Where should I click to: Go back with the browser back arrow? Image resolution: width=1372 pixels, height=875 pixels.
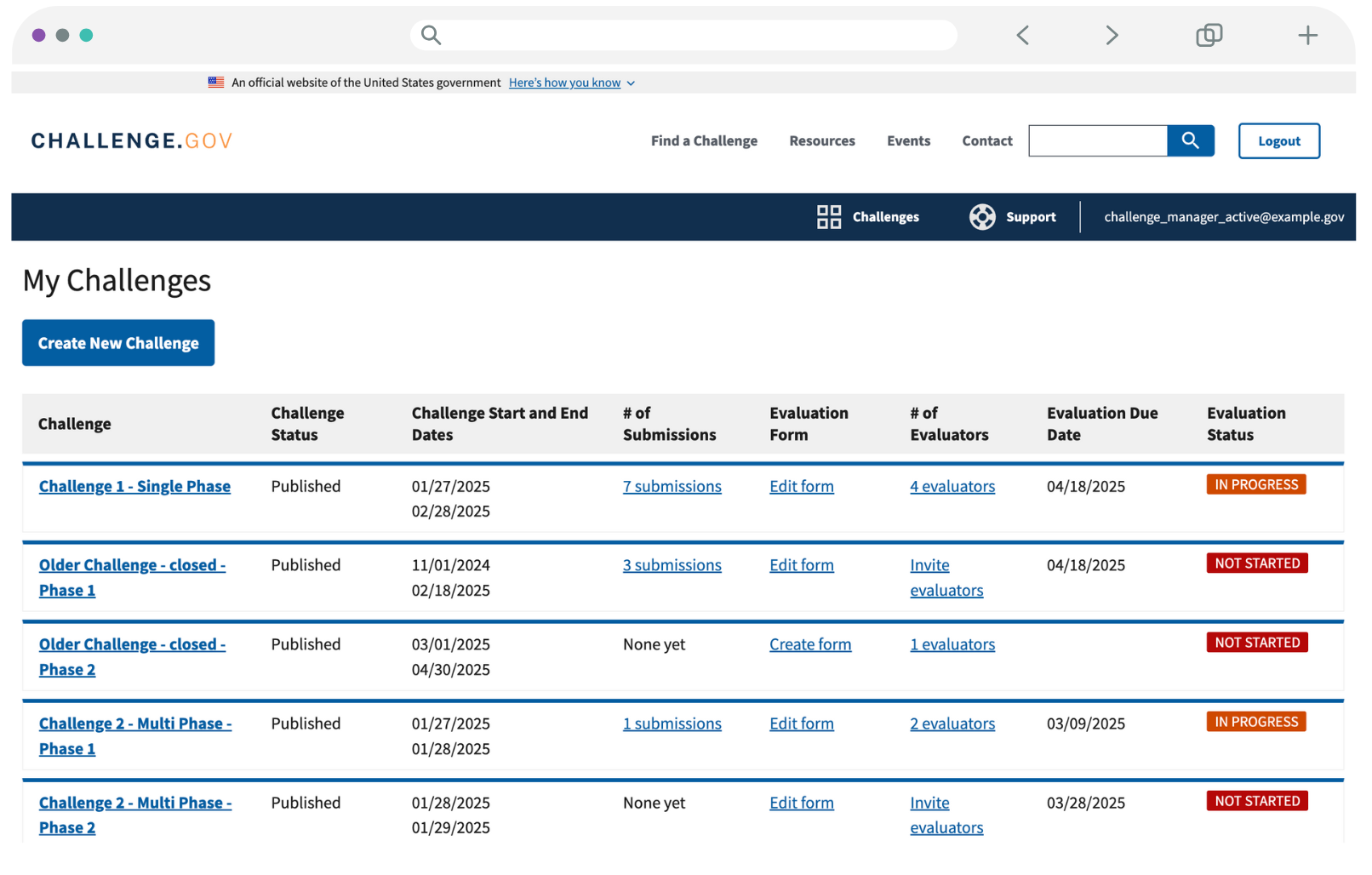[1023, 35]
